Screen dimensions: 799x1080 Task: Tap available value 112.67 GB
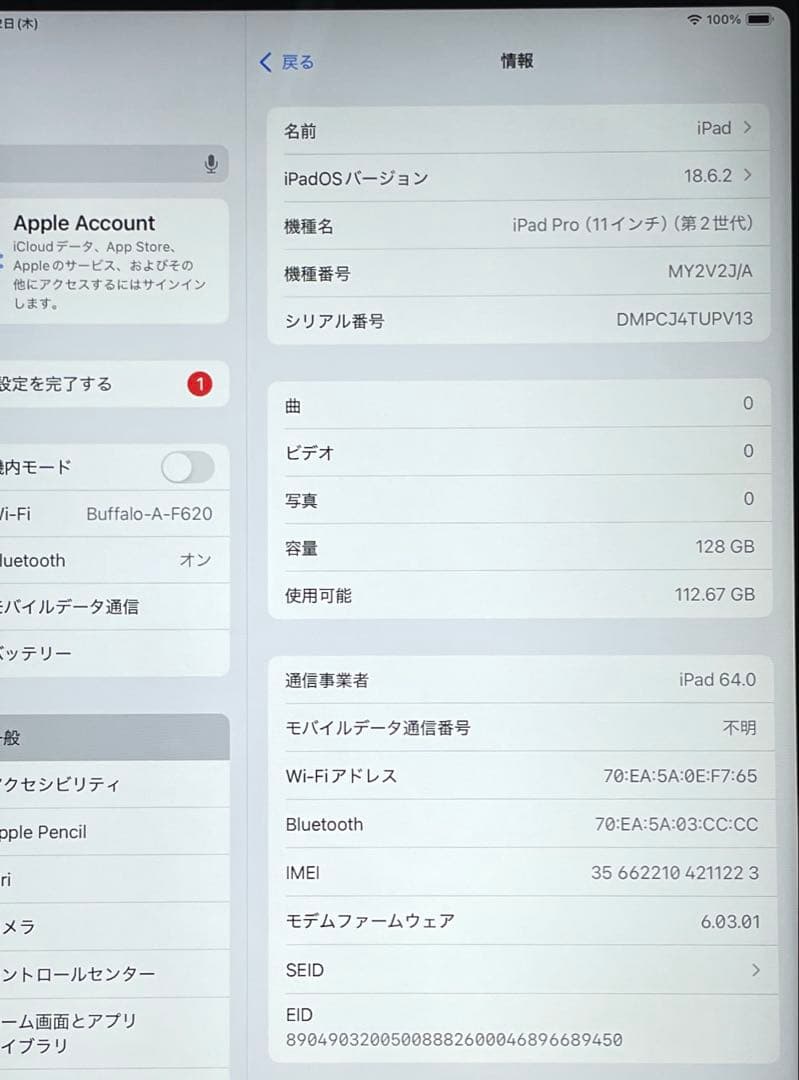click(x=715, y=594)
